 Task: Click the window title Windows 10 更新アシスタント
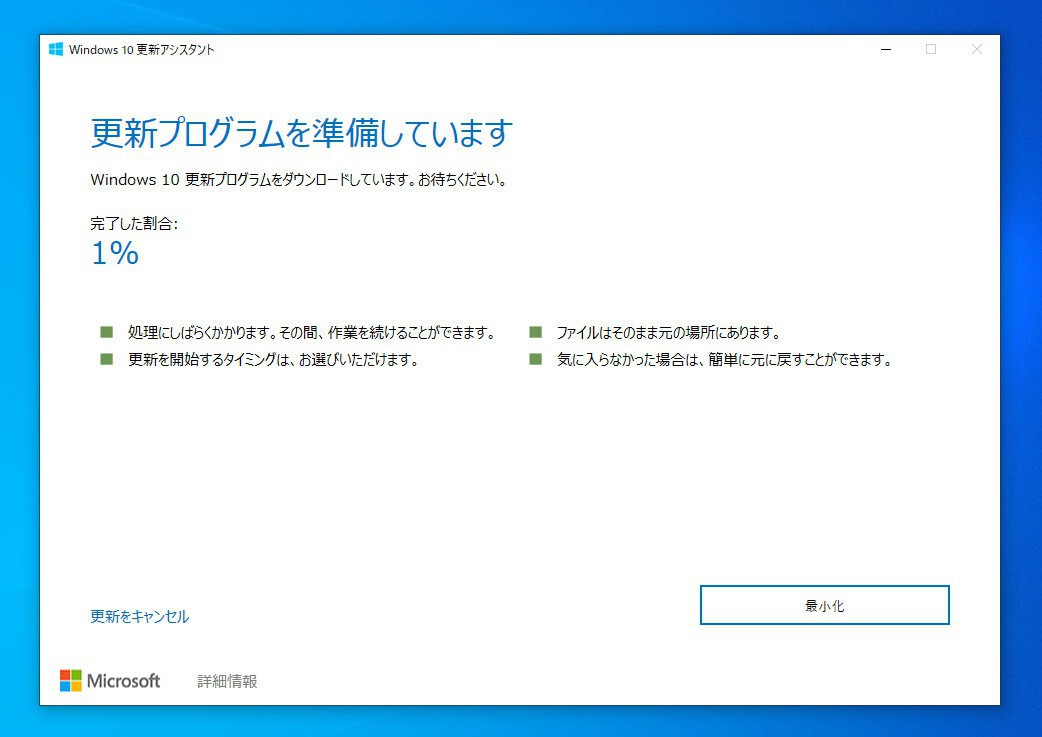[142, 50]
